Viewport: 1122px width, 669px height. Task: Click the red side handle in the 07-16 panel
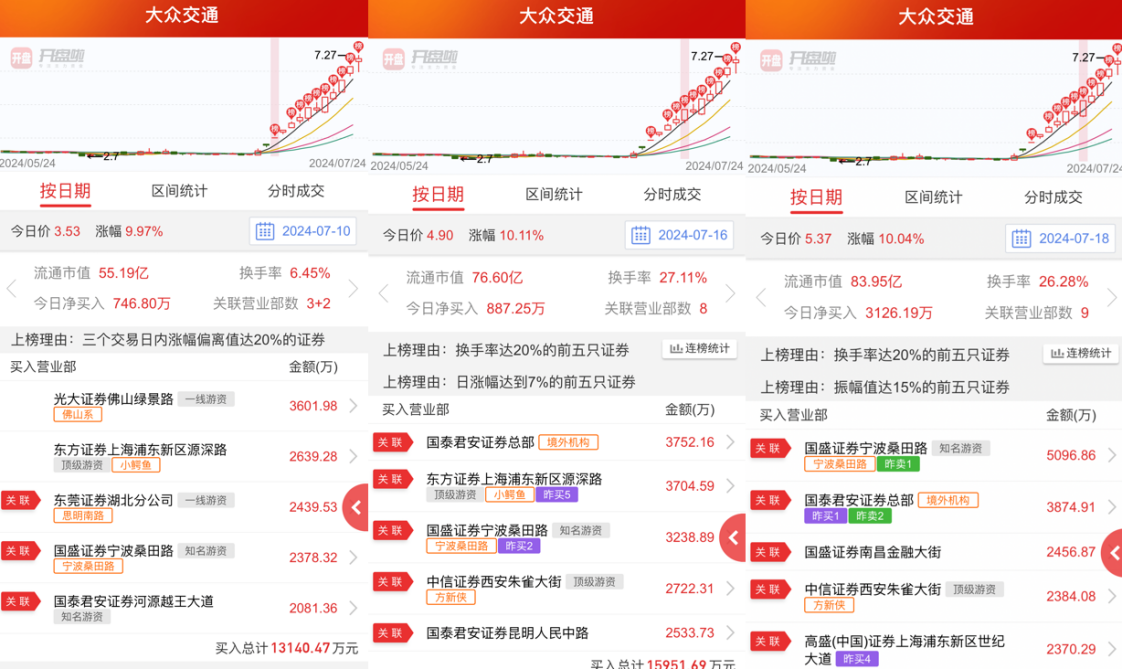(x=733, y=537)
